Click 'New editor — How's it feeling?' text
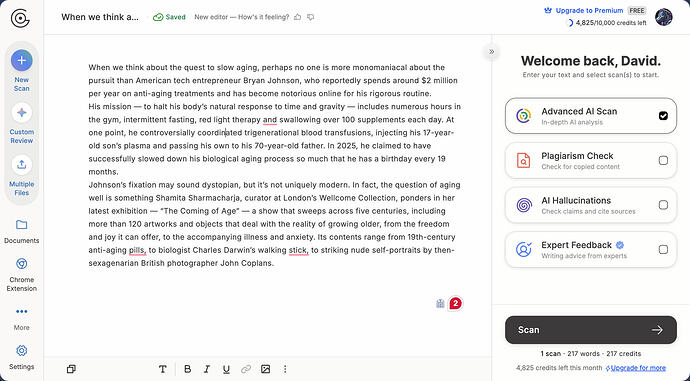Screen dimensions: 690x381 pyautogui.click(x=242, y=17)
